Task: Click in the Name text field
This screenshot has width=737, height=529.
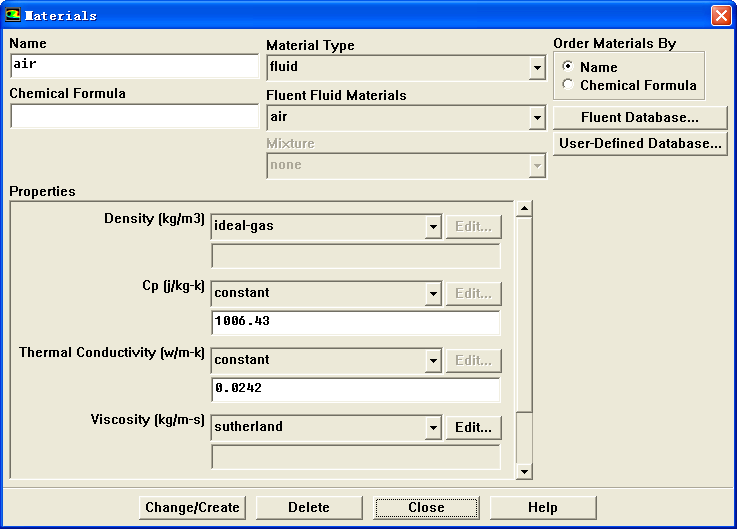Action: point(134,66)
